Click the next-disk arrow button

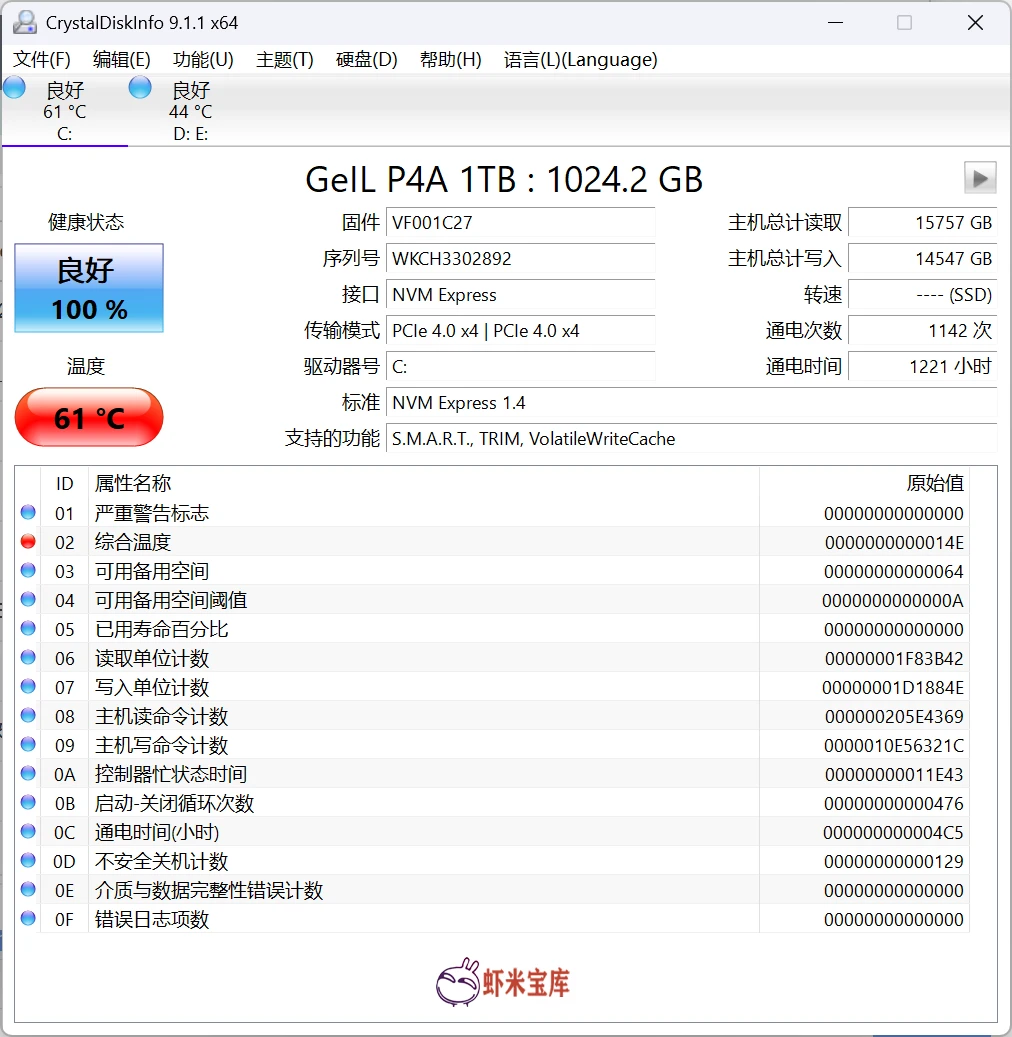(x=980, y=178)
